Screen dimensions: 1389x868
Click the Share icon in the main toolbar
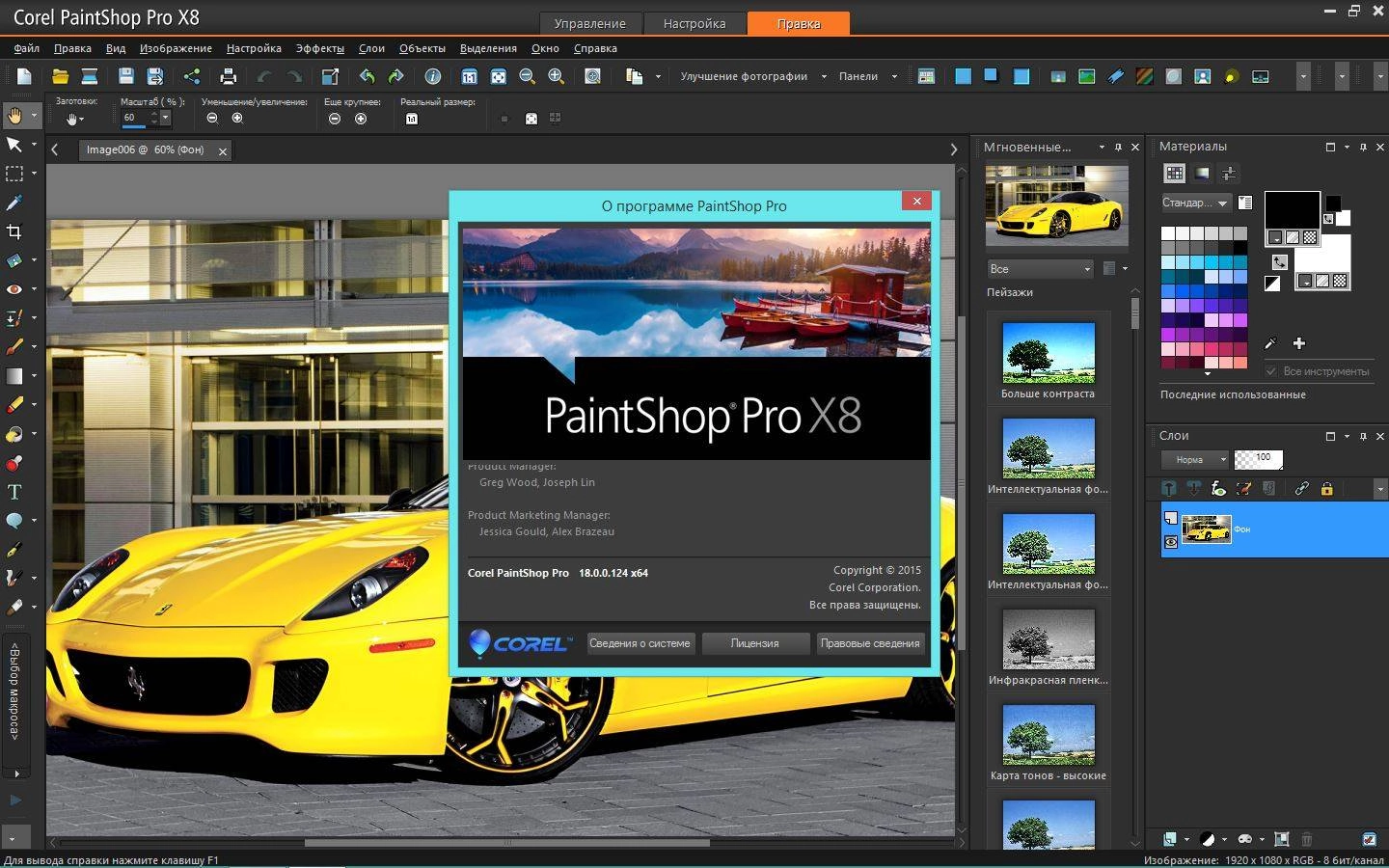[192, 76]
